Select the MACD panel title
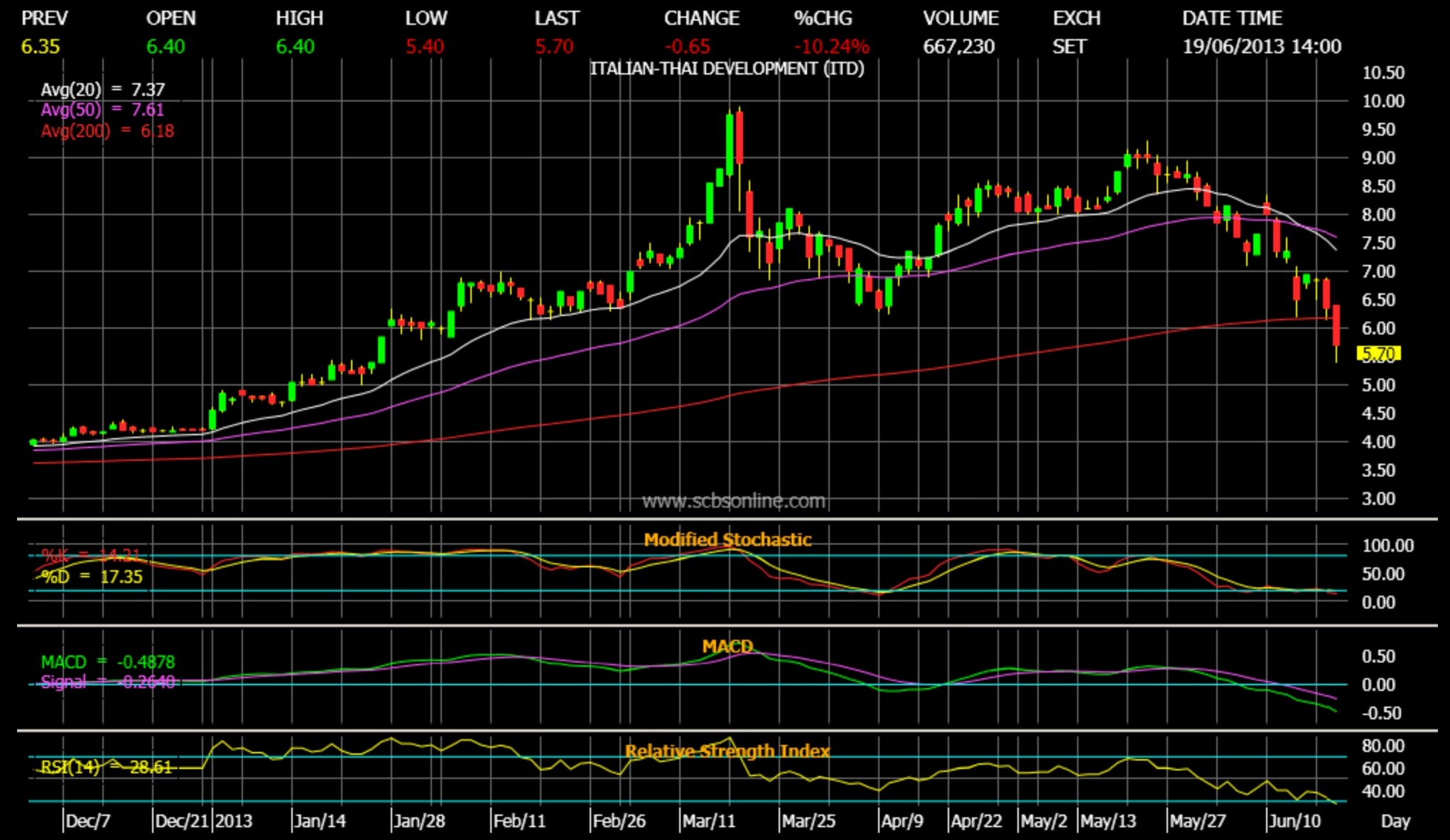Viewport: 1450px width, 840px height. [x=727, y=646]
